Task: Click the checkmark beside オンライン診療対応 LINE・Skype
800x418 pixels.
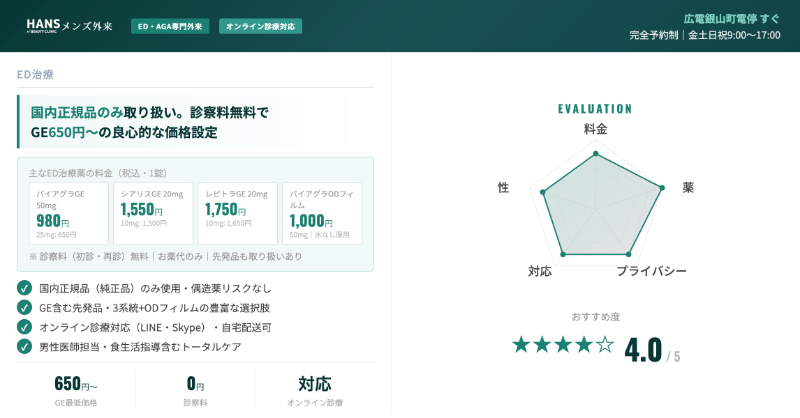Action: 25,327
